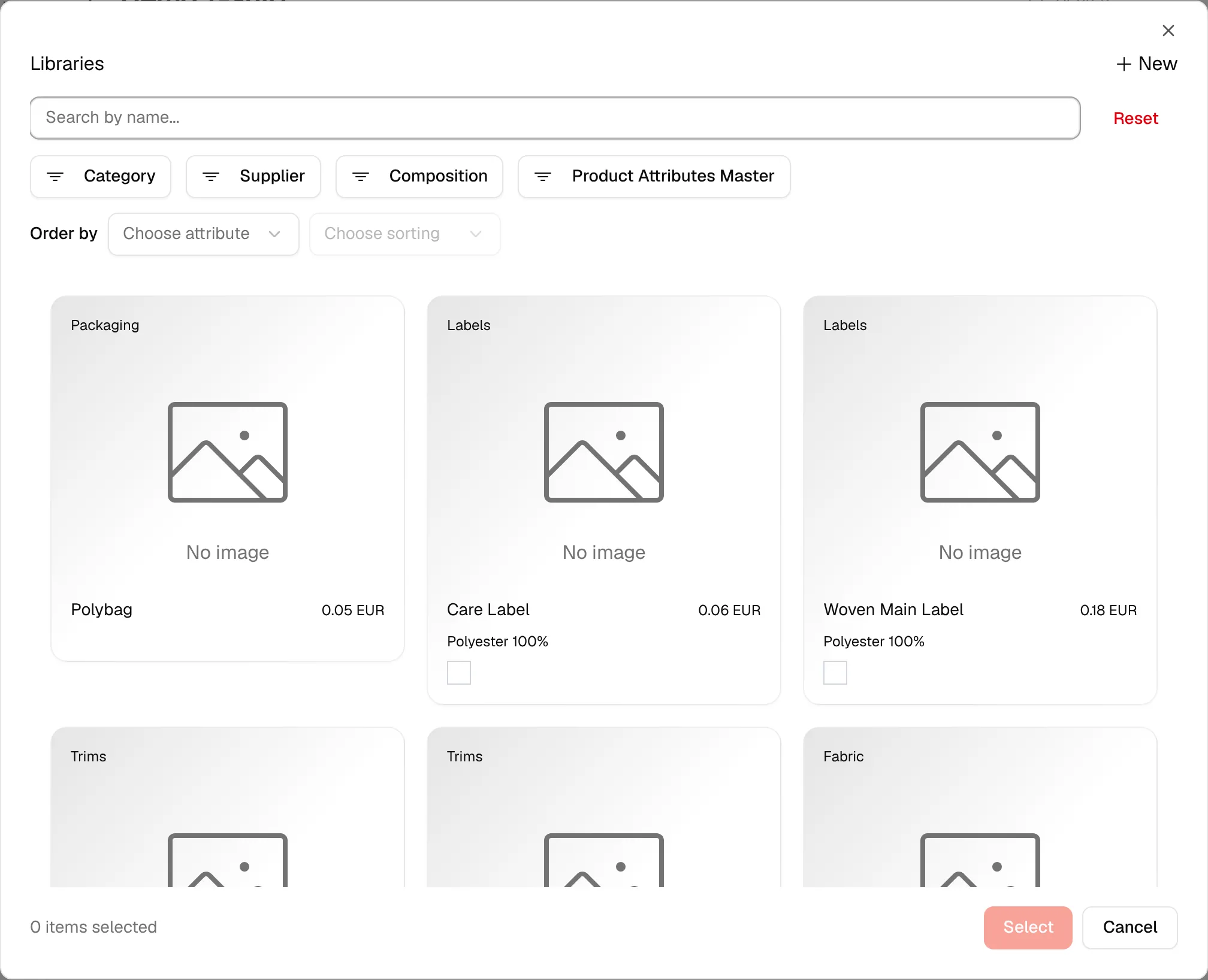Click the Search by name input field

pyautogui.click(x=555, y=117)
